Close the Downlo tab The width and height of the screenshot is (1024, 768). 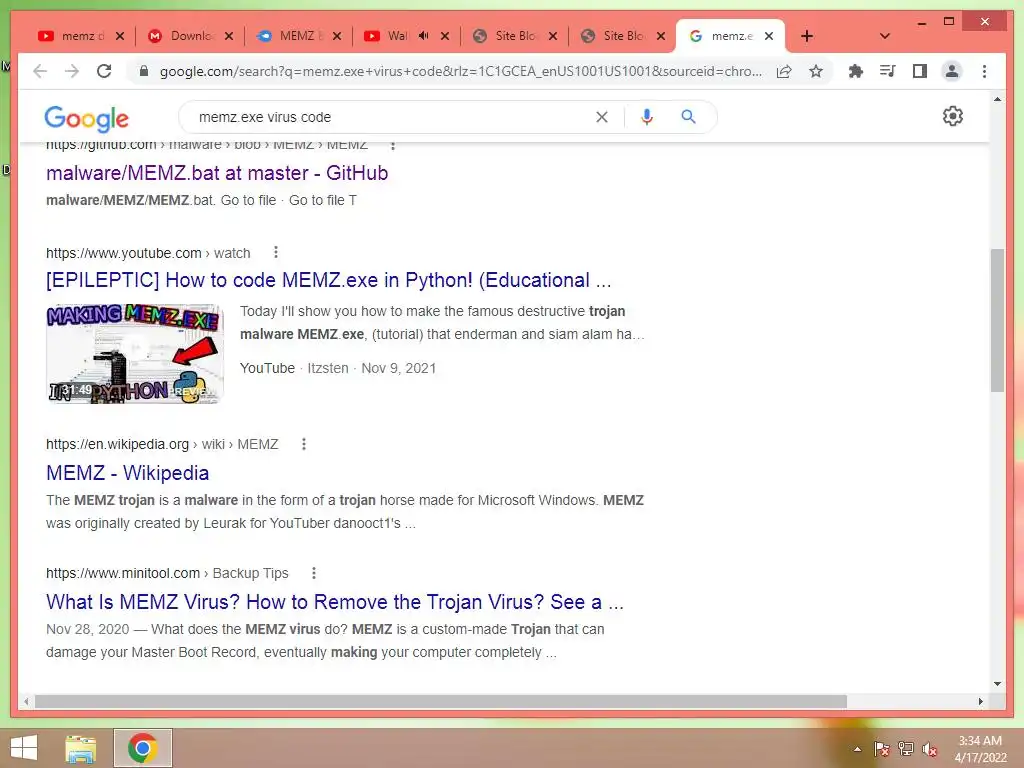pyautogui.click(x=229, y=36)
